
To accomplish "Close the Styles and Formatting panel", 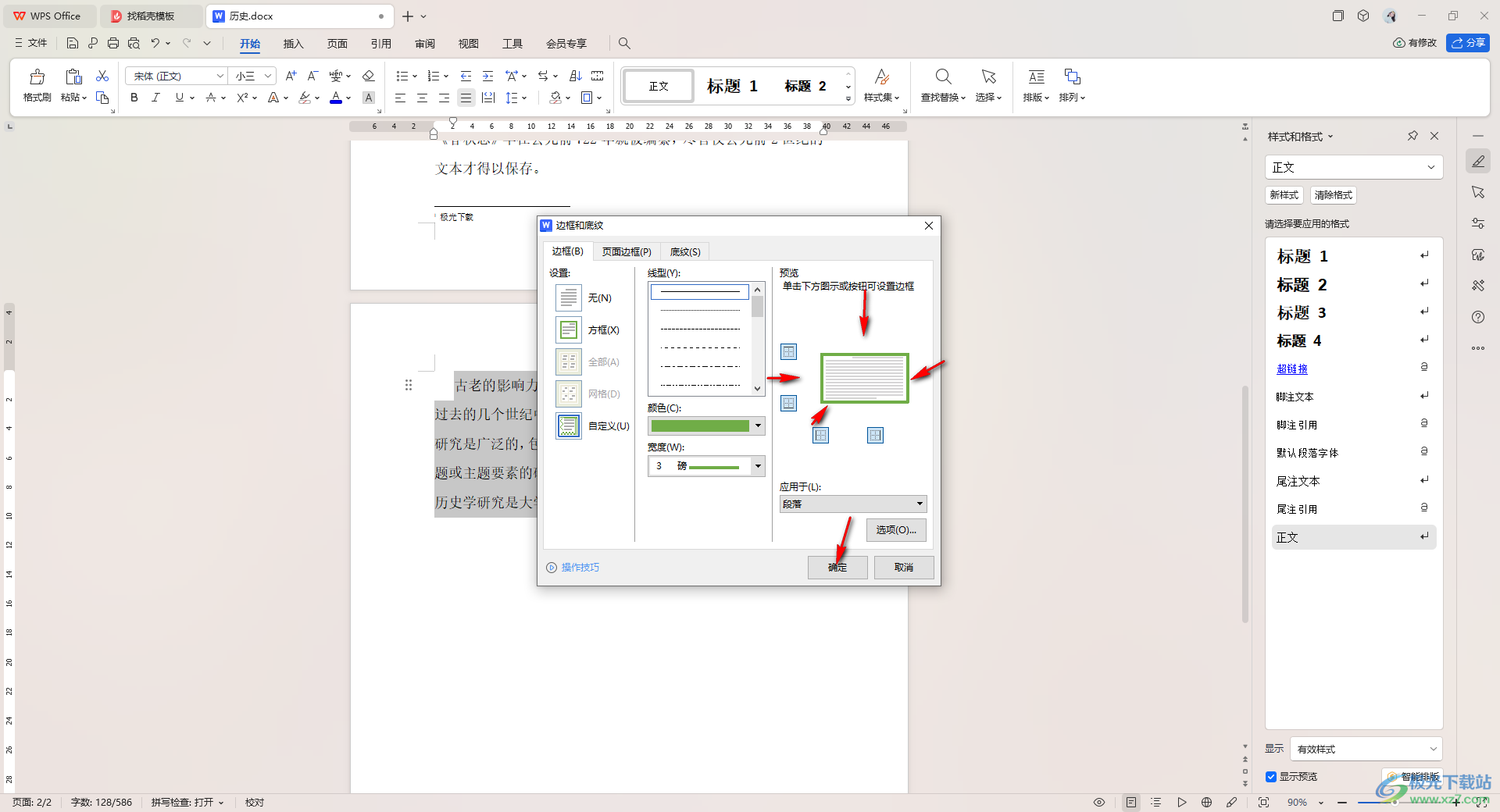I will [1434, 136].
